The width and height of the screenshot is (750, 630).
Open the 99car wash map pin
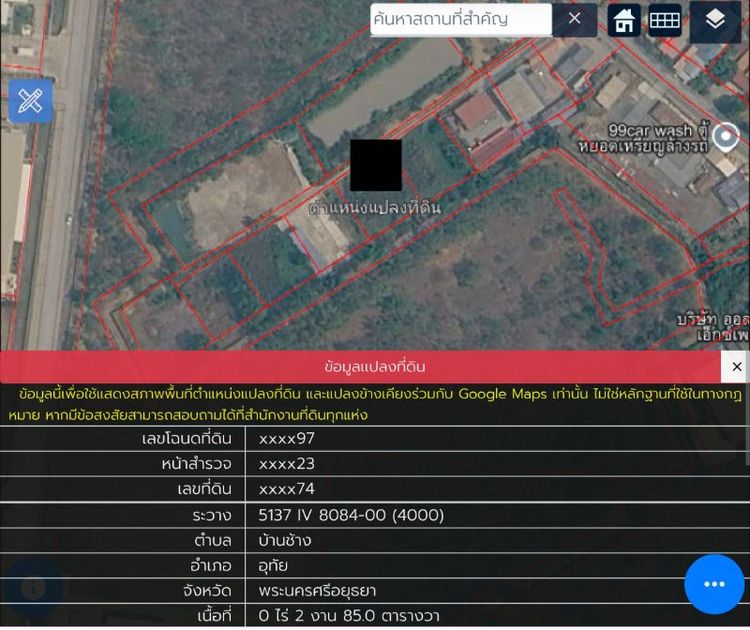726,137
